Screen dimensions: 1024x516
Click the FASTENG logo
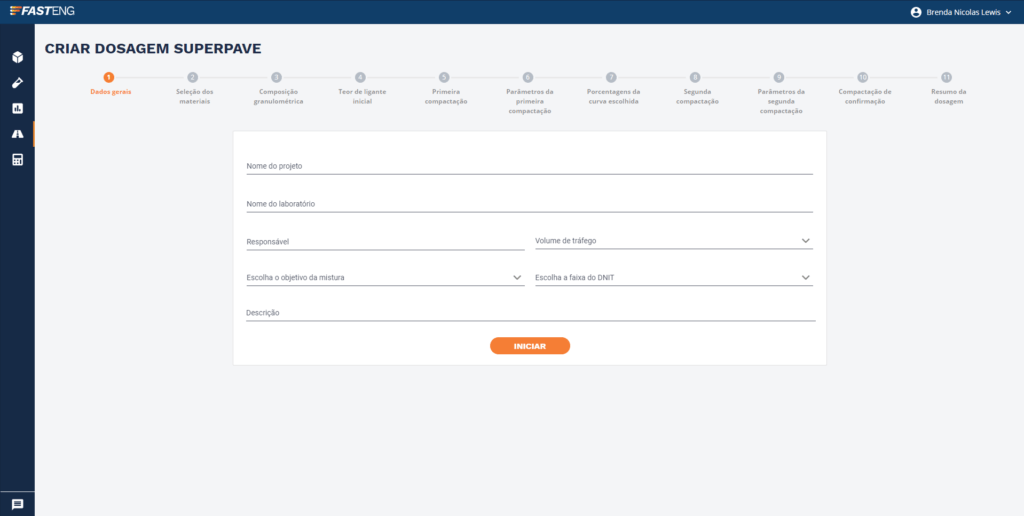41,11
